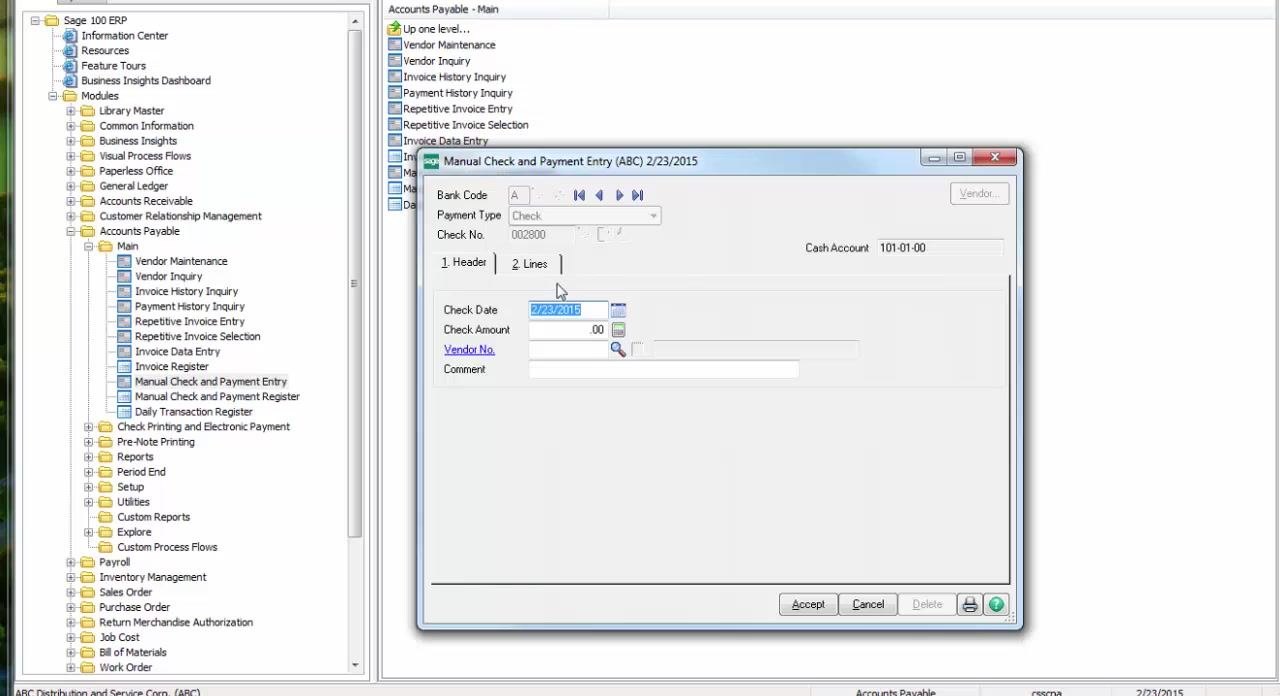Click Manual Check and Payment Register tree icon
The height and width of the screenshot is (696, 1280).
[x=124, y=397]
